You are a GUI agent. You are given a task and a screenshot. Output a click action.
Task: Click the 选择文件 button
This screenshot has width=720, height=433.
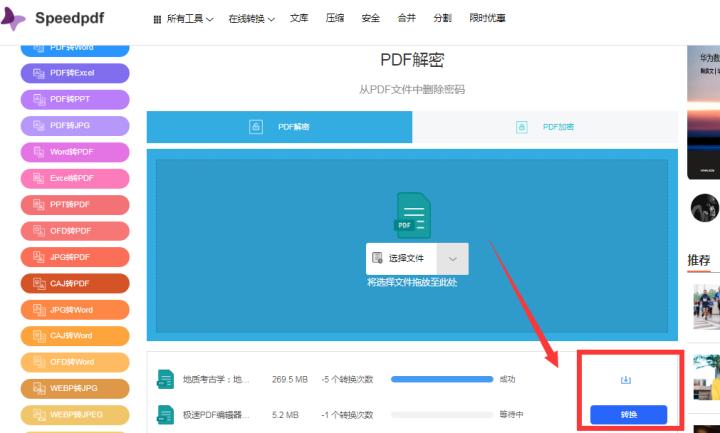point(401,259)
